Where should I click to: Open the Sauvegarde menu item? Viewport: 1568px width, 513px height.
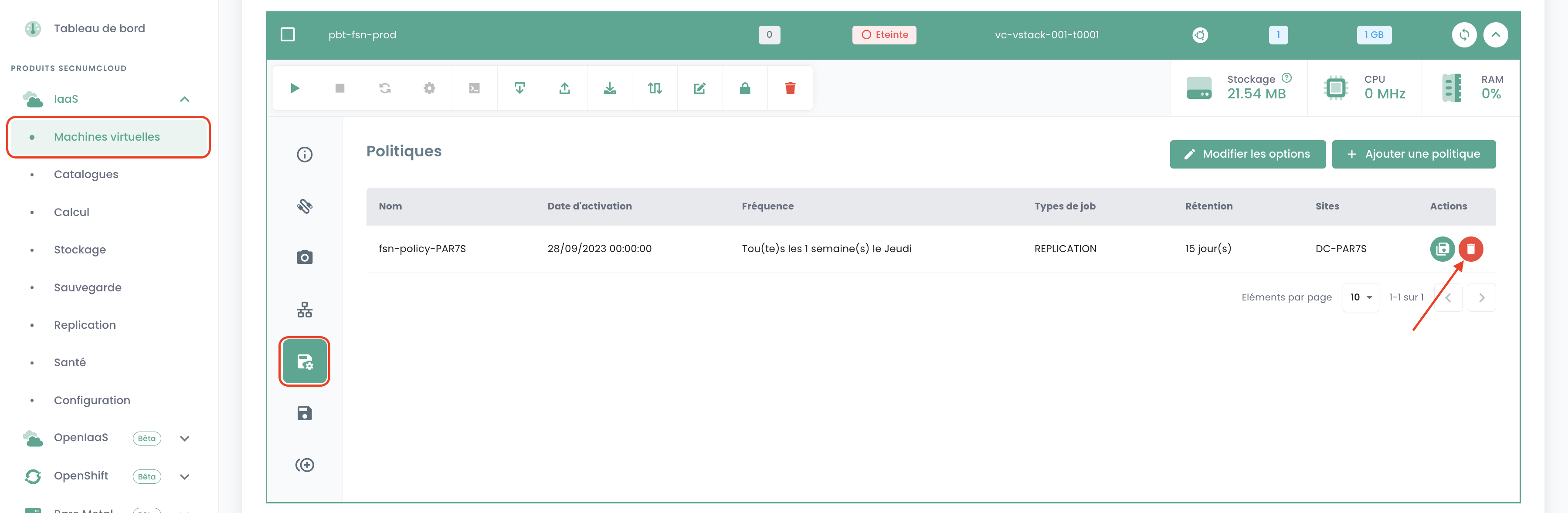click(x=88, y=287)
